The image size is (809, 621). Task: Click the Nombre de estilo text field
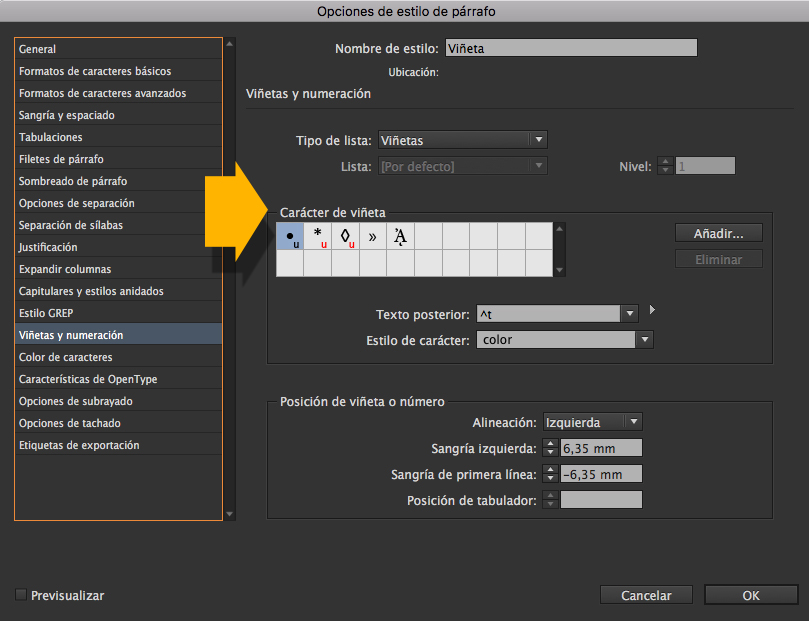(570, 48)
